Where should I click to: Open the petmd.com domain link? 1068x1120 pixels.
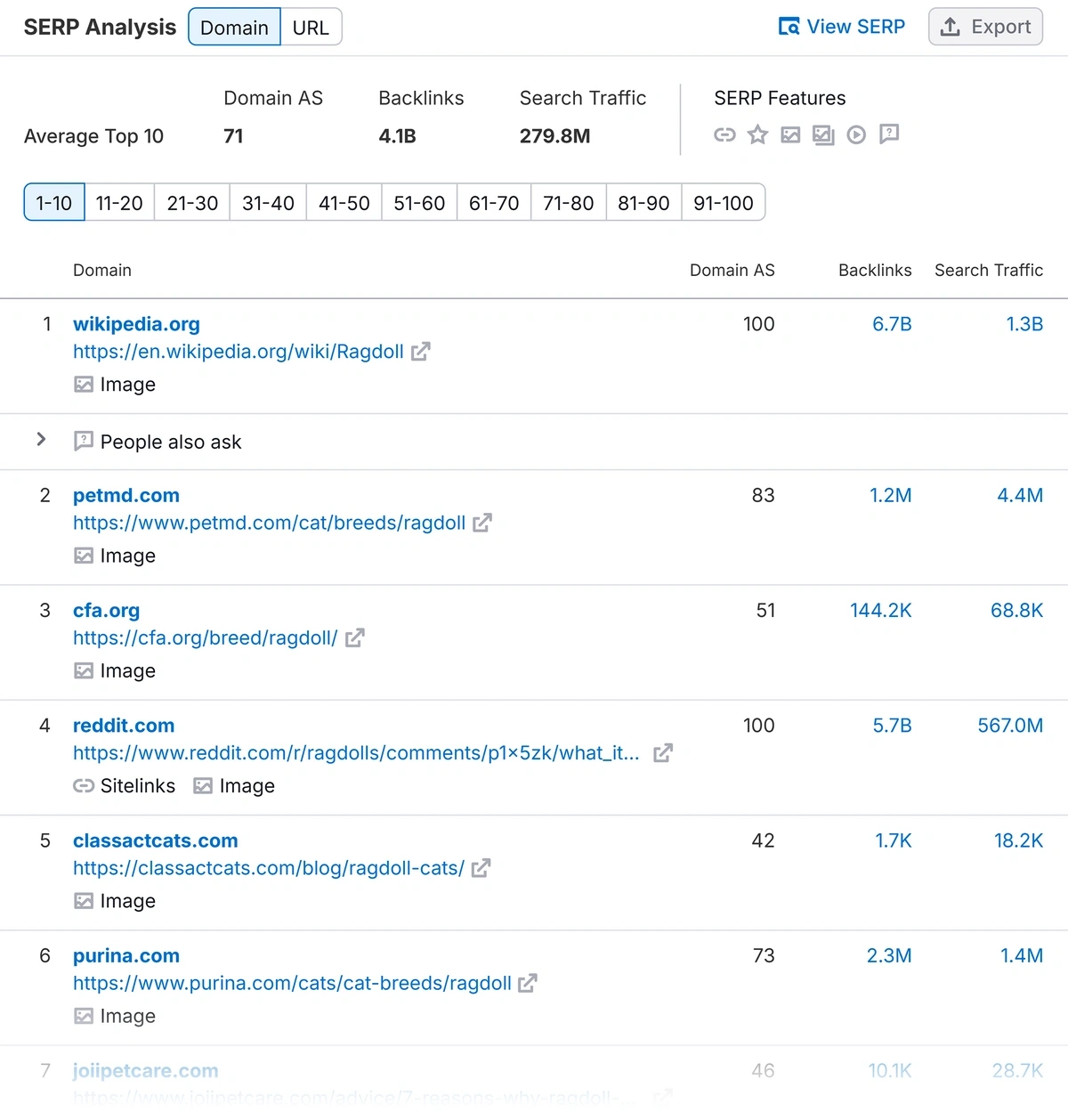[x=126, y=495]
